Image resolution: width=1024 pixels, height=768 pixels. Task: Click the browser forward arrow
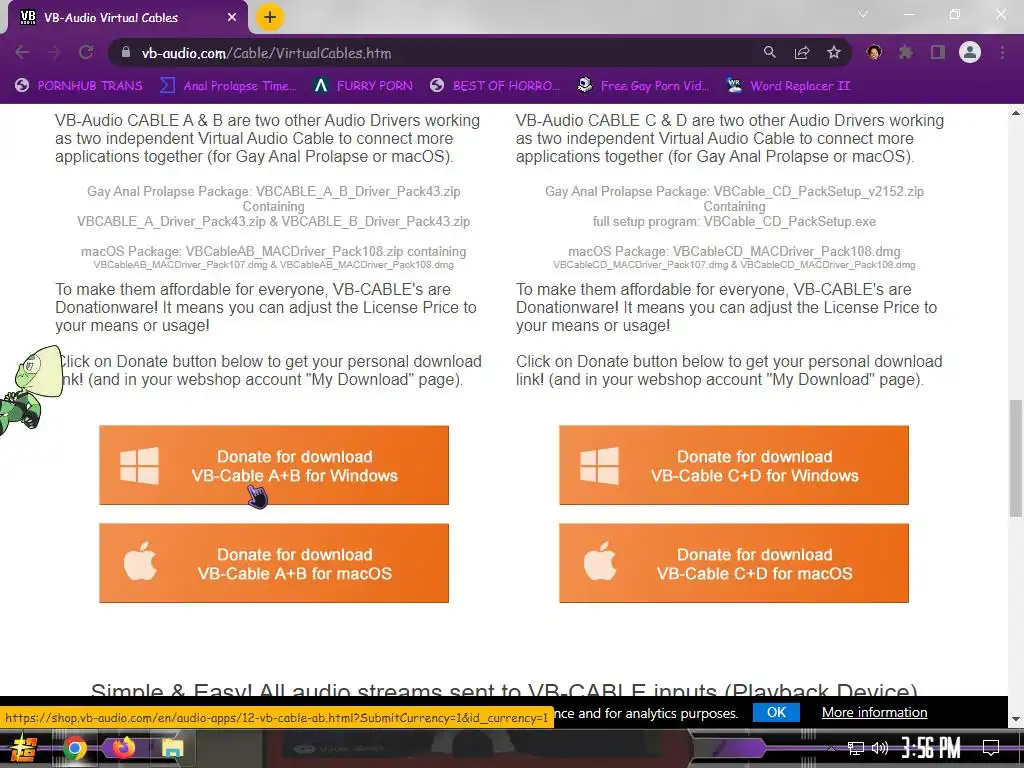pos(54,52)
